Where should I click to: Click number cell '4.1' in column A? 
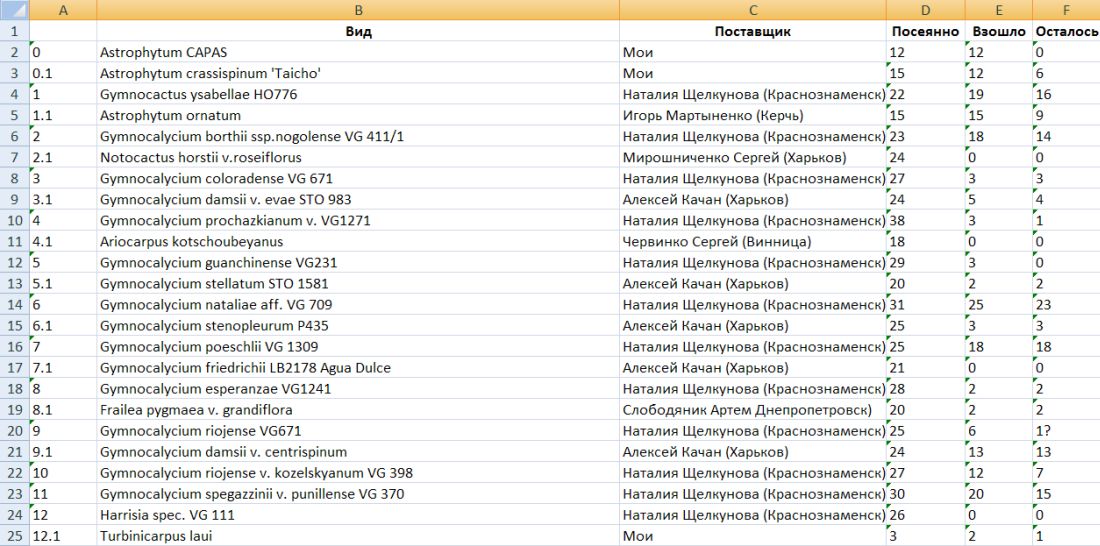point(63,241)
